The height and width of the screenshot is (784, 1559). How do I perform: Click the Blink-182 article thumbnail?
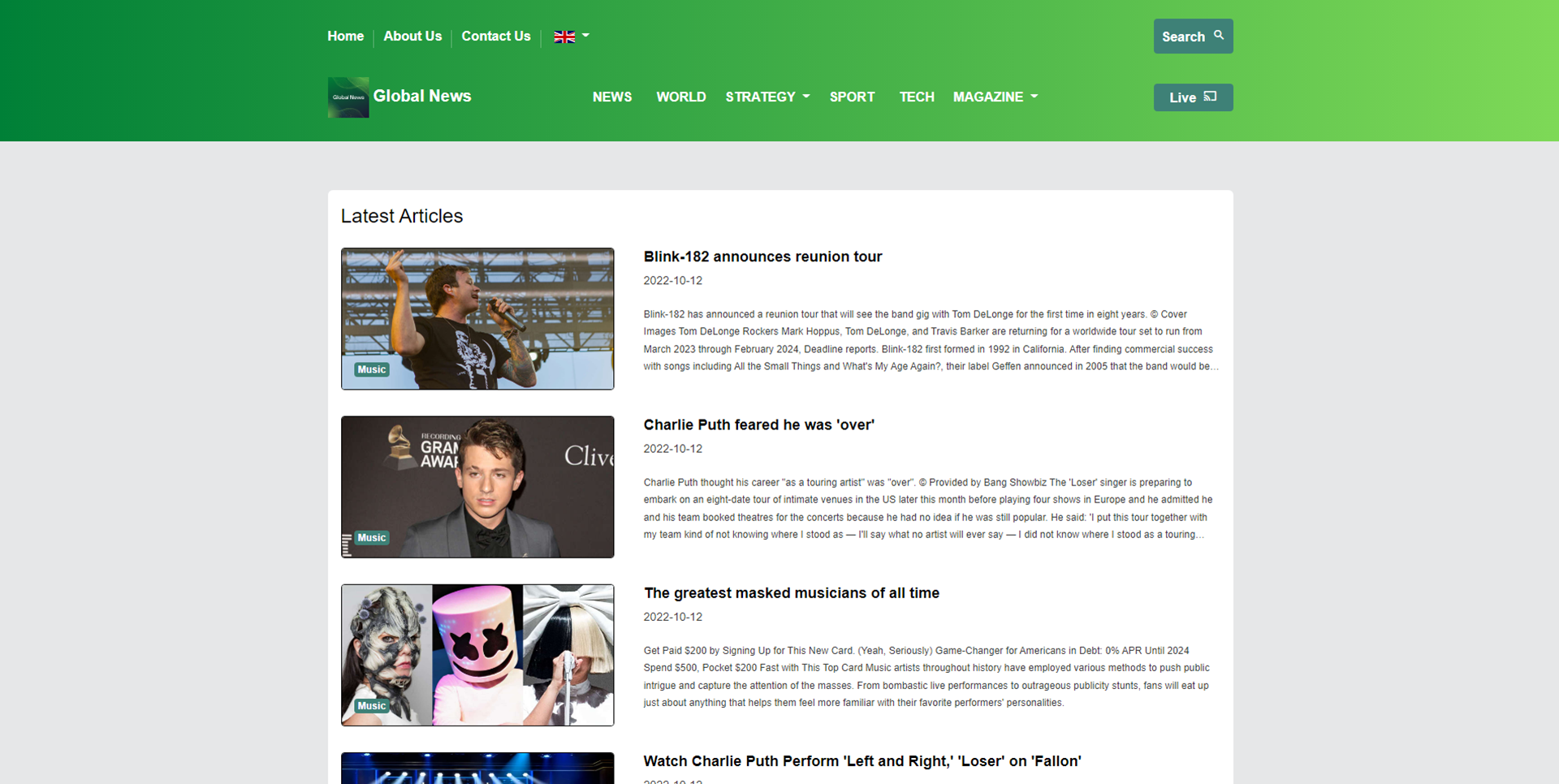(x=477, y=319)
